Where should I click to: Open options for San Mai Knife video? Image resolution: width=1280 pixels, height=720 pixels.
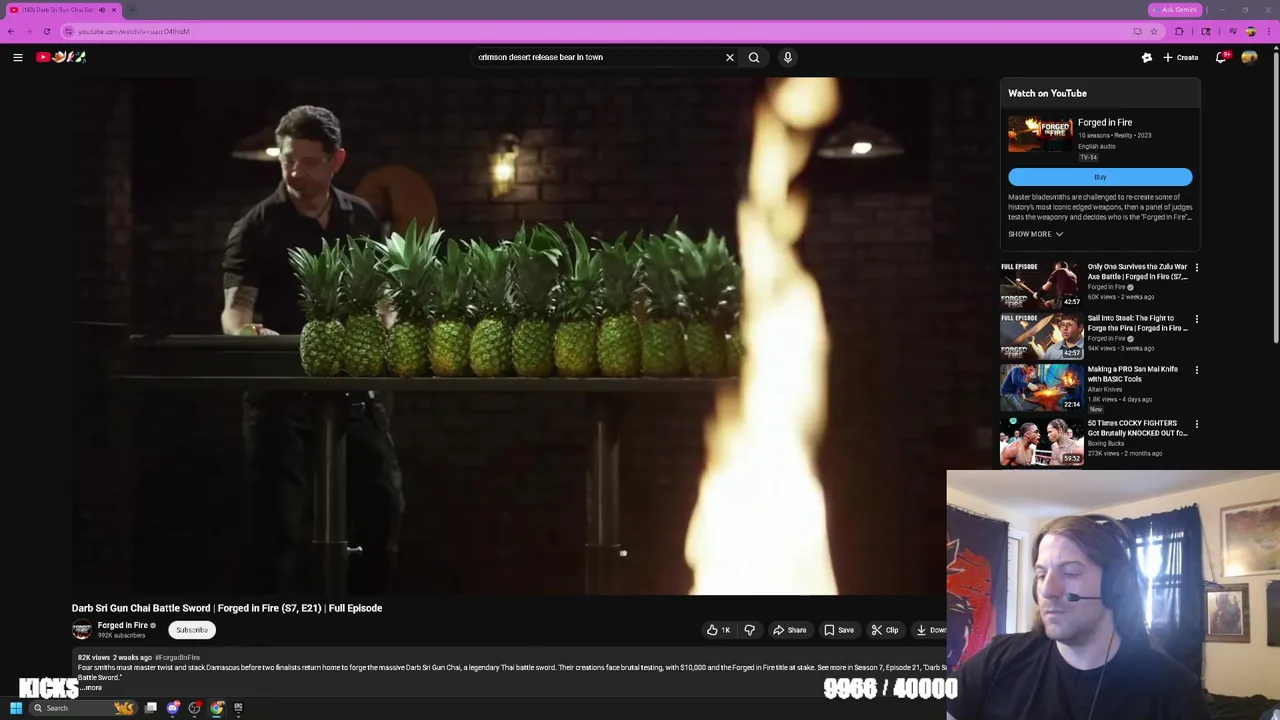pos(1197,370)
